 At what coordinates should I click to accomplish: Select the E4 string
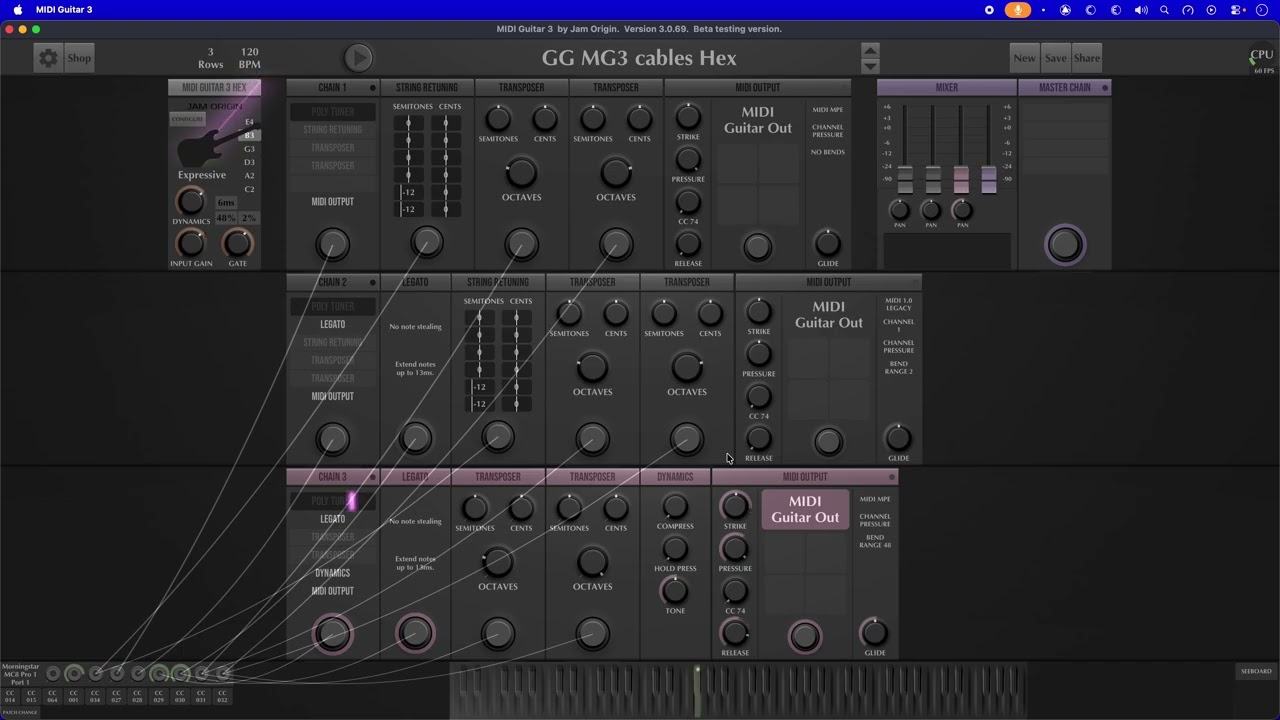pos(250,122)
